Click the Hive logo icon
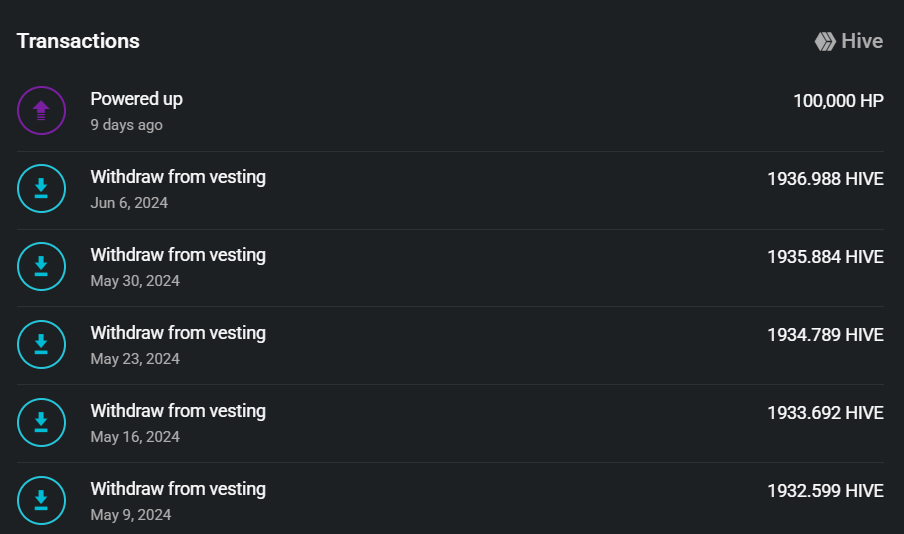This screenshot has height=534, width=904. pyautogui.click(x=825, y=41)
